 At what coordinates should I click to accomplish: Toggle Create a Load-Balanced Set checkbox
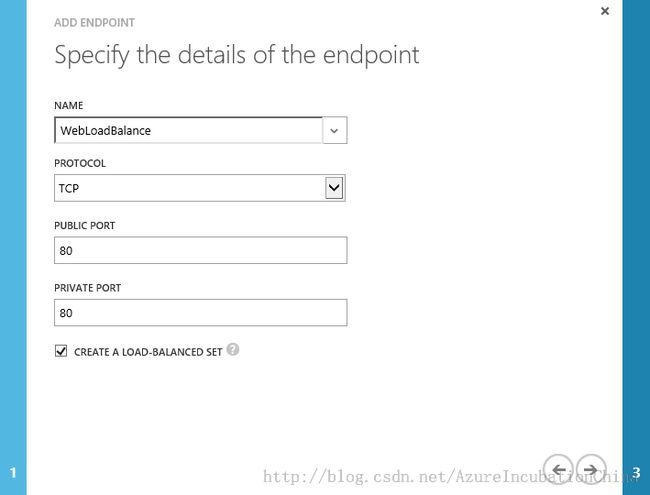point(61,351)
